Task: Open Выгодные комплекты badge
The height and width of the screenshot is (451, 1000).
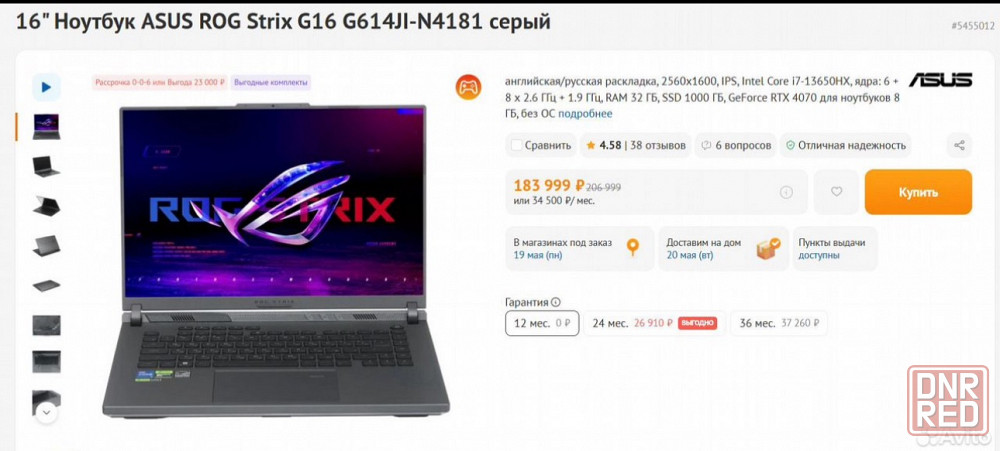Action: (271, 82)
